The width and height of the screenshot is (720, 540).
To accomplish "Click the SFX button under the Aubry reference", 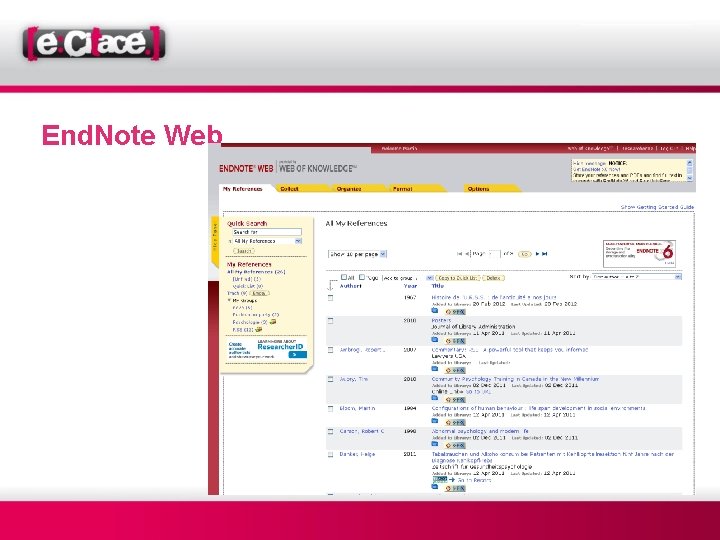I will 456,399.
